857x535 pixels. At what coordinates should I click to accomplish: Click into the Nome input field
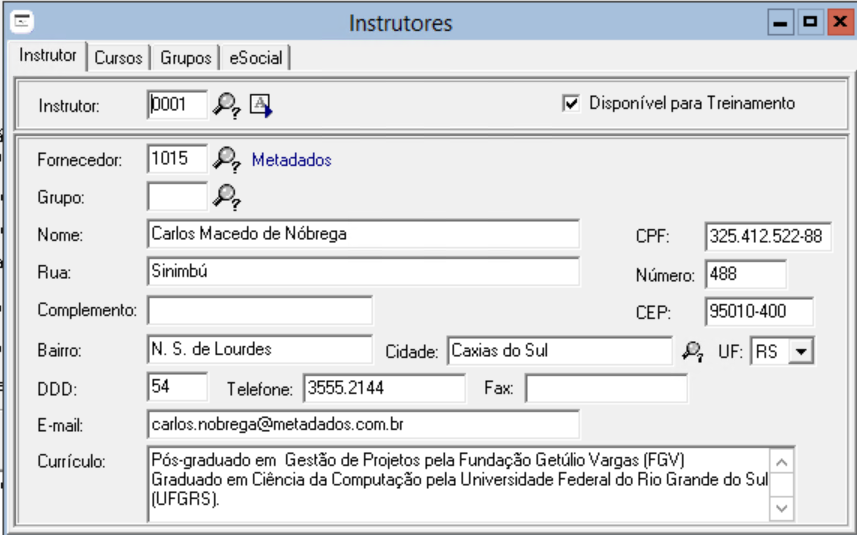click(362, 234)
